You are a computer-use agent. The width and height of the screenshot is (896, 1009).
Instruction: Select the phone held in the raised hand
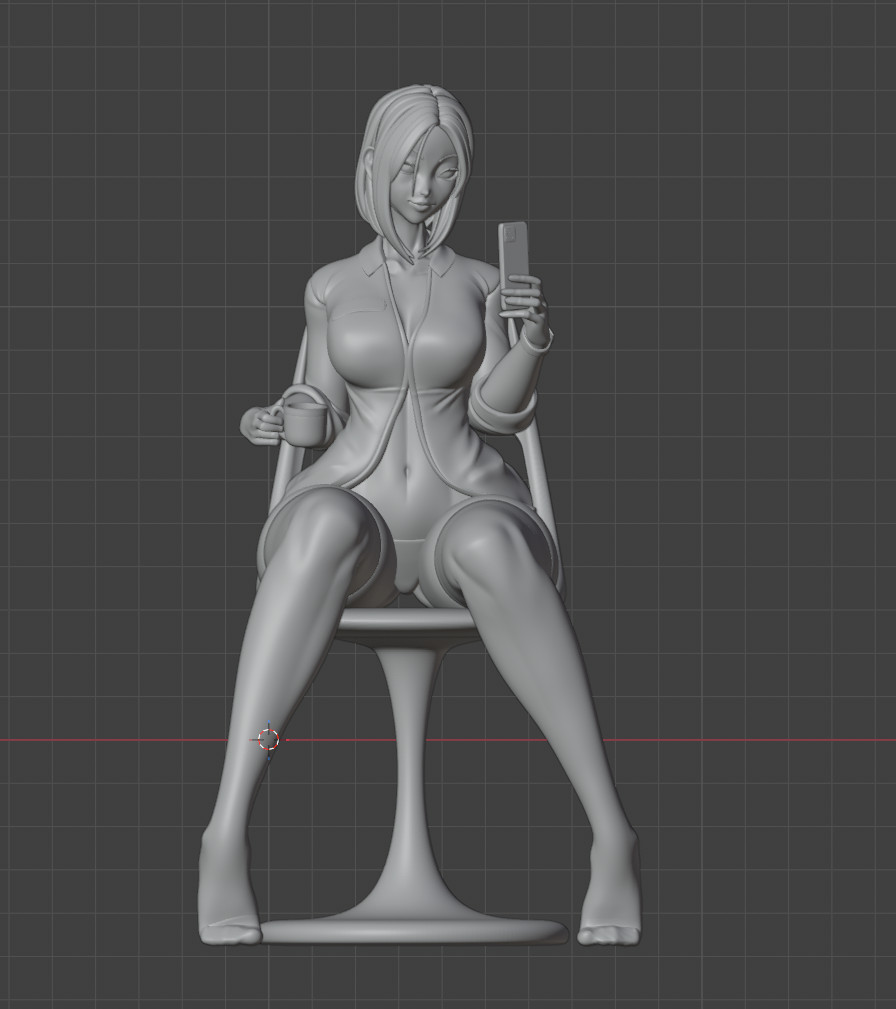pyautogui.click(x=514, y=264)
